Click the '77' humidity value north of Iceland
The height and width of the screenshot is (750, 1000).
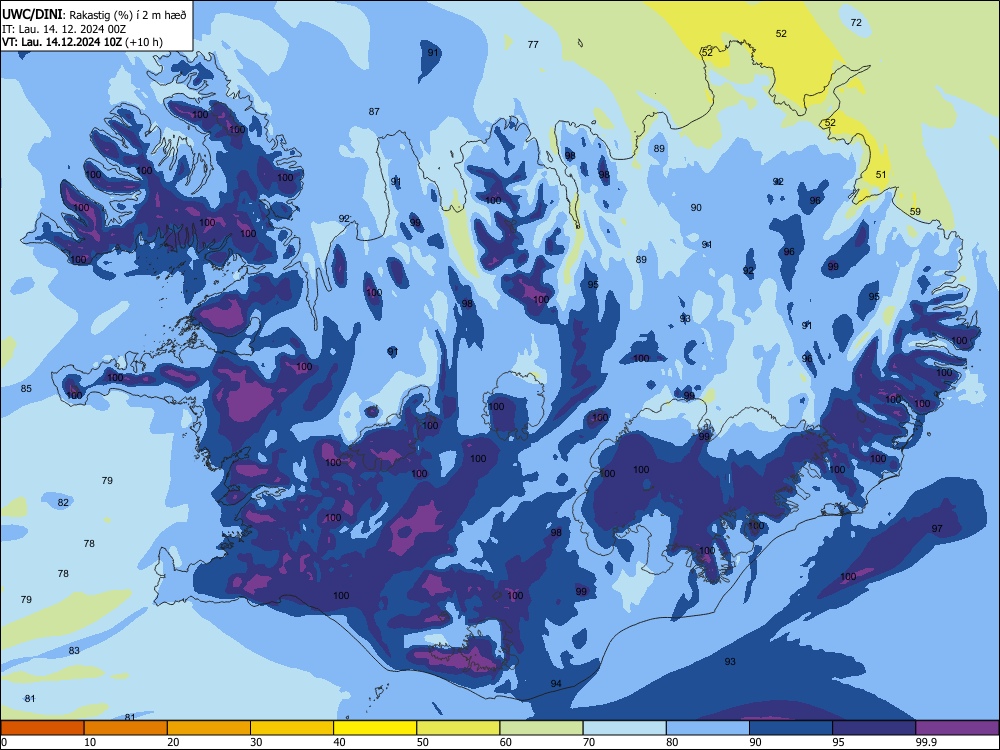533,45
